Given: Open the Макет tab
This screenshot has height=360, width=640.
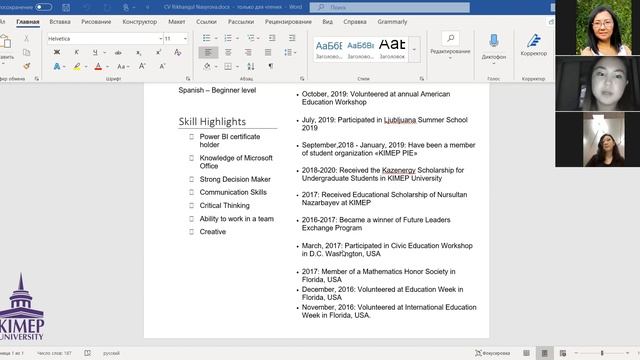Looking at the screenshot, I should pos(177,22).
